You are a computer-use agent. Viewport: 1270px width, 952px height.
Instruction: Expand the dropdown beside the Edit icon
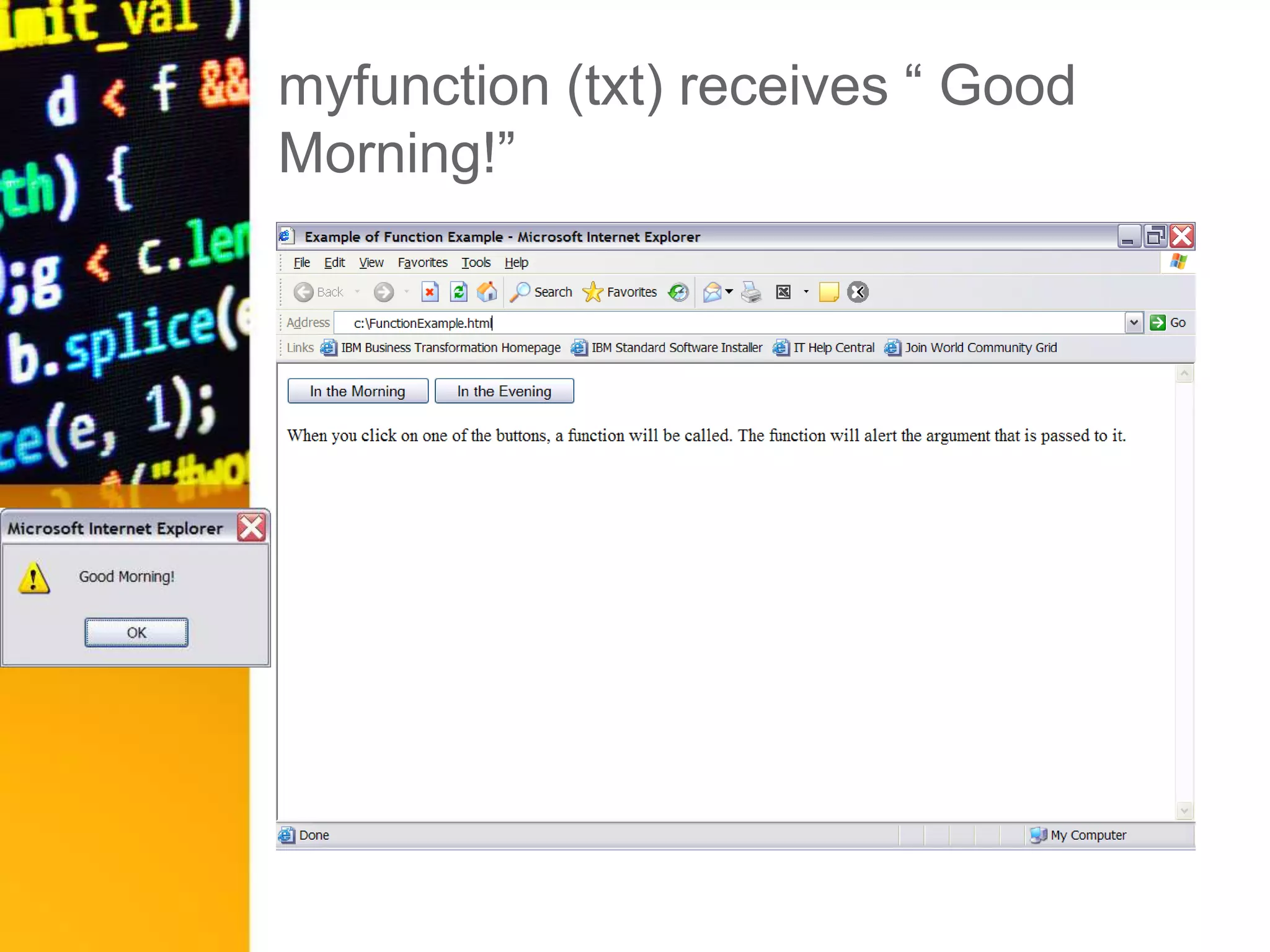tap(806, 292)
